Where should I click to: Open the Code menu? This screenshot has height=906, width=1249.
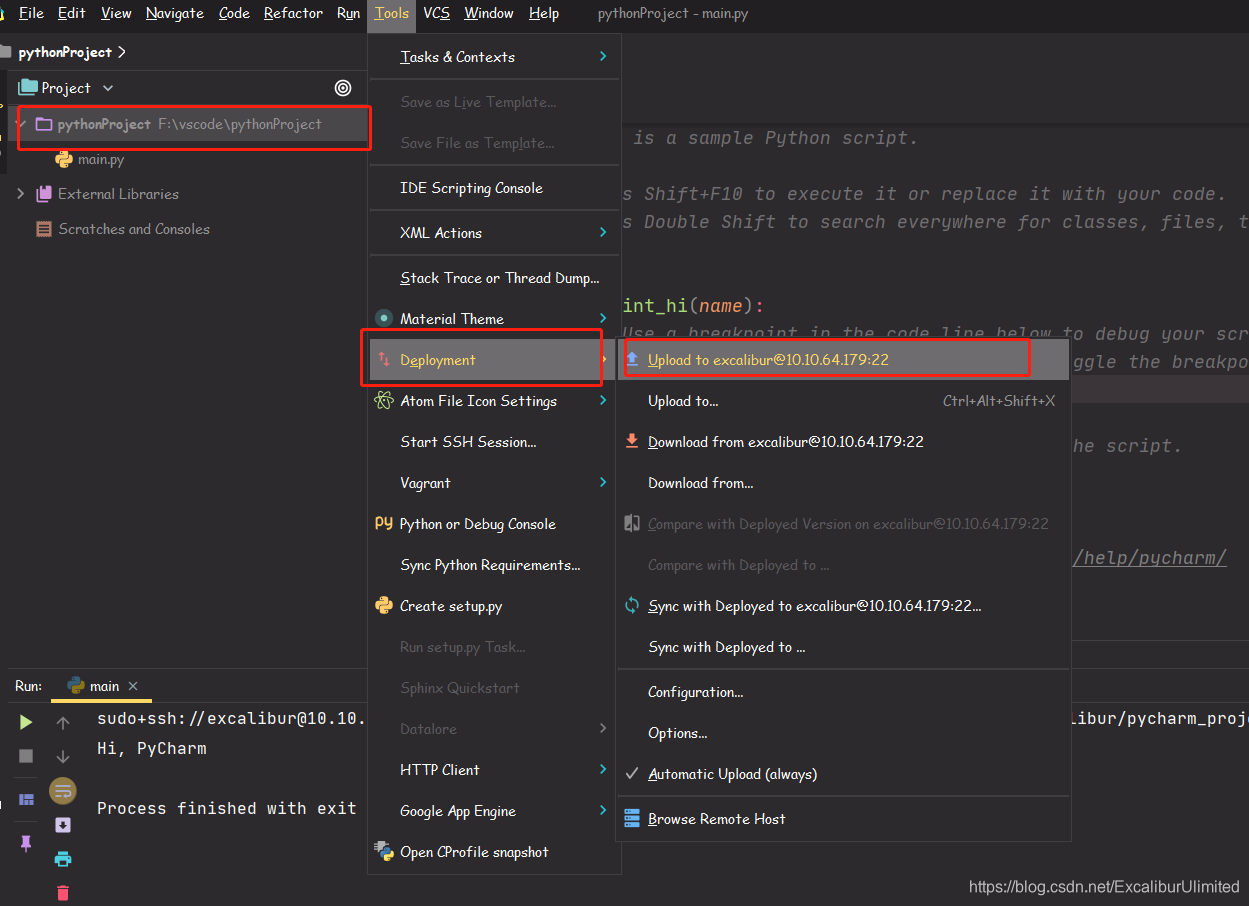point(234,13)
